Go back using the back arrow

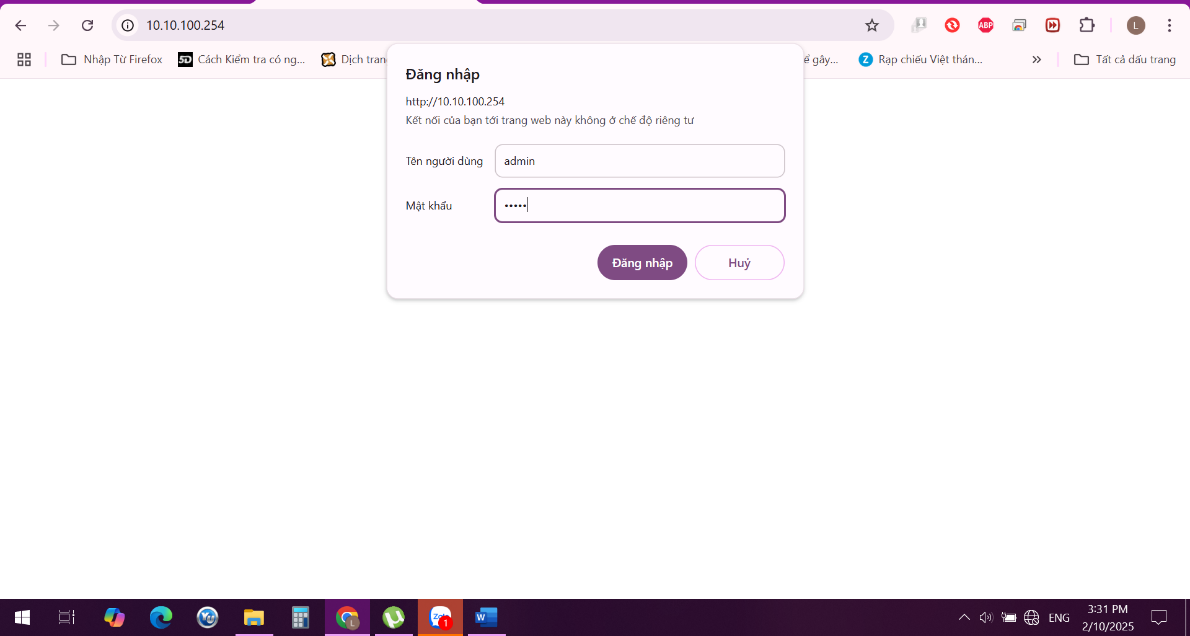coord(20,25)
